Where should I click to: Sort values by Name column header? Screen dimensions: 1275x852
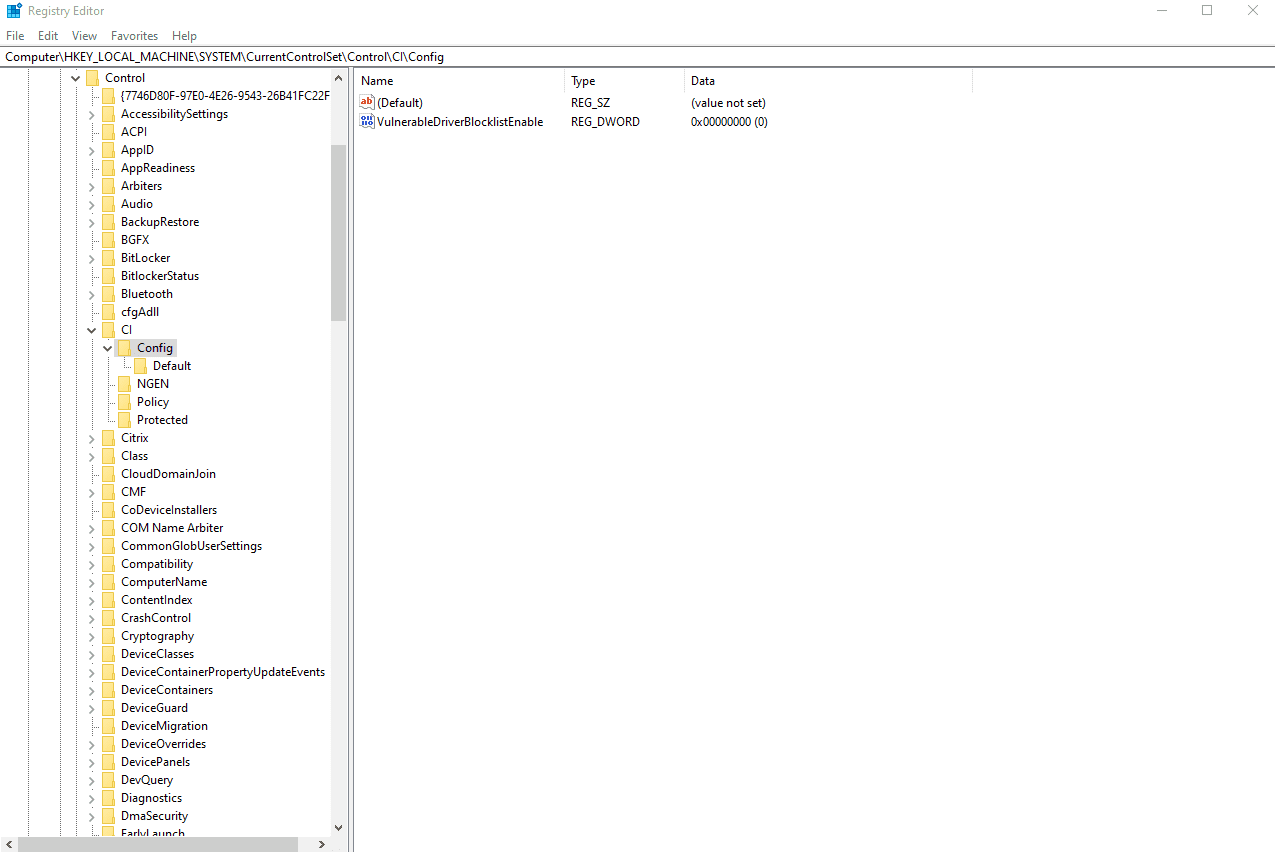[x=460, y=81]
